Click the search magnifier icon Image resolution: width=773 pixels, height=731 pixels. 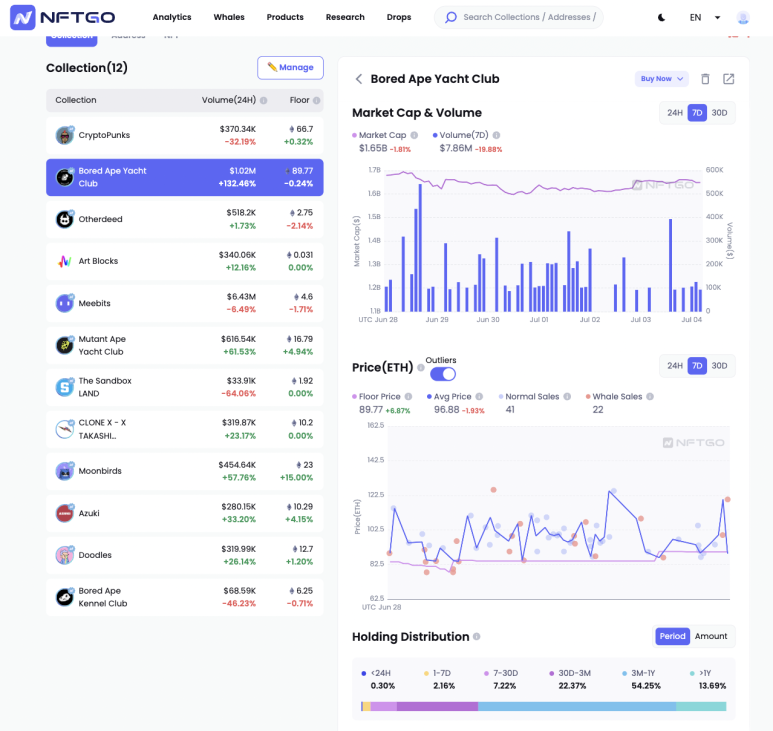tap(451, 17)
